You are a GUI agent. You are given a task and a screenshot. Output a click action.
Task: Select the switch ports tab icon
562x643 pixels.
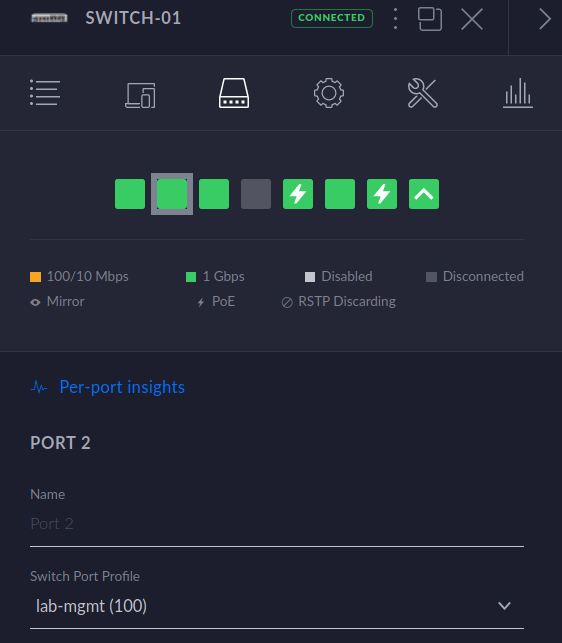click(x=234, y=93)
